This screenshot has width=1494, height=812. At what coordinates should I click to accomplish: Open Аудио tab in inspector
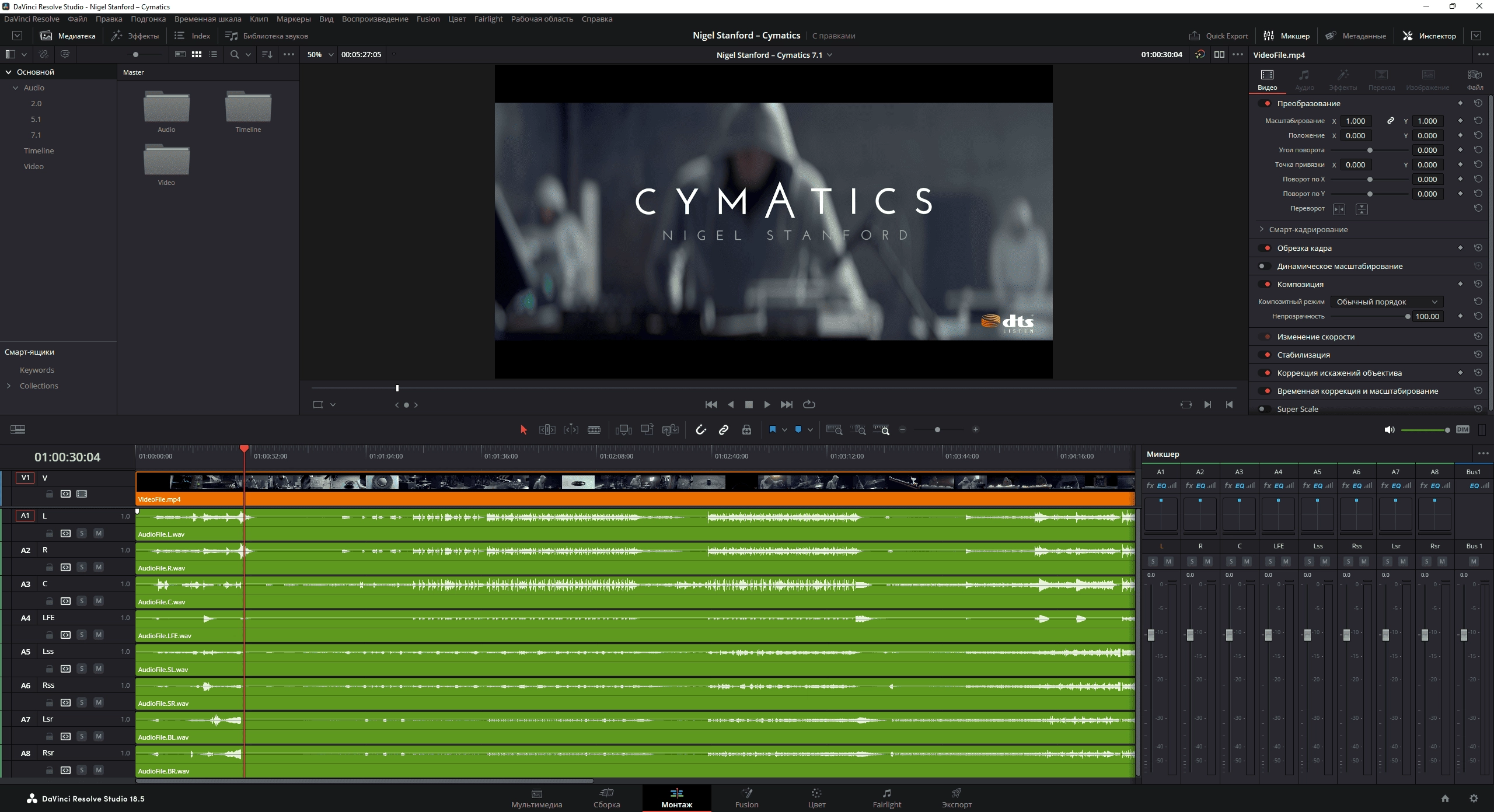click(1304, 79)
